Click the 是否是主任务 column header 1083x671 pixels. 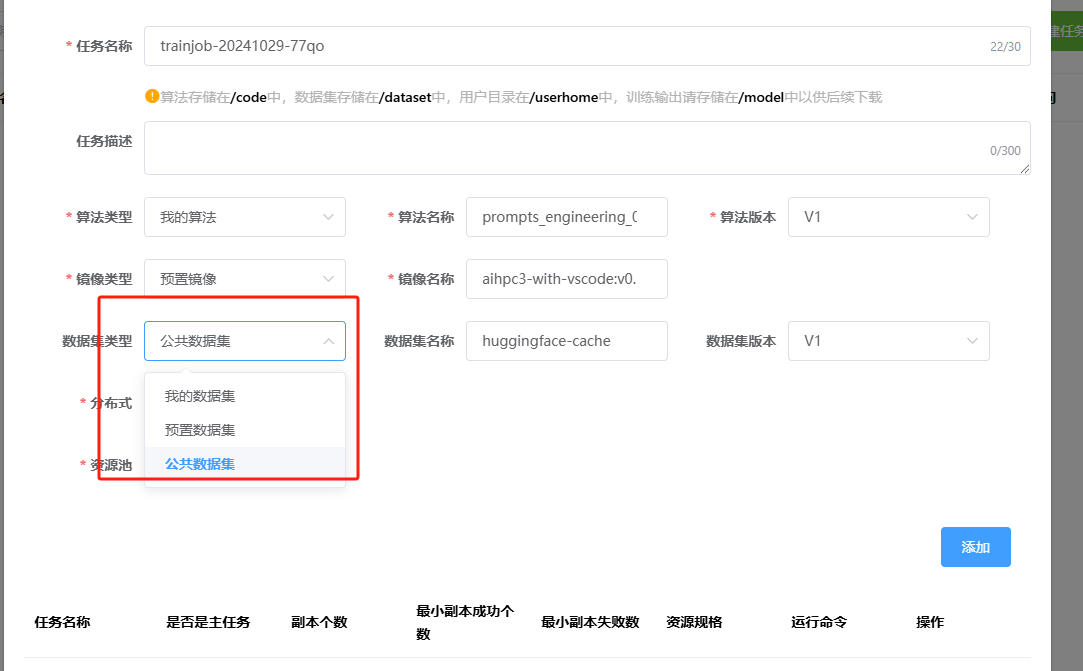point(208,622)
